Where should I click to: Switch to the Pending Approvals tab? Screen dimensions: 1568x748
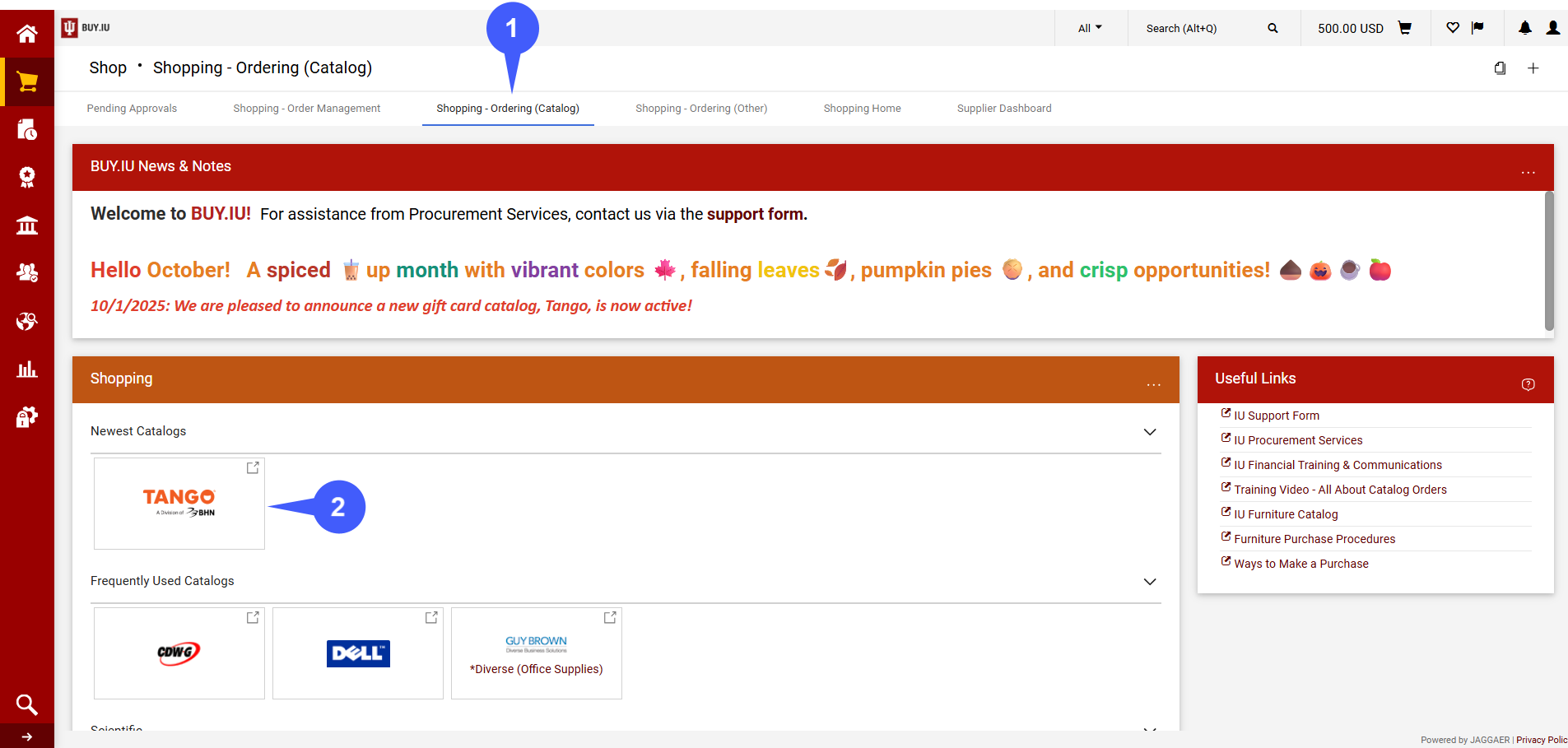click(132, 108)
